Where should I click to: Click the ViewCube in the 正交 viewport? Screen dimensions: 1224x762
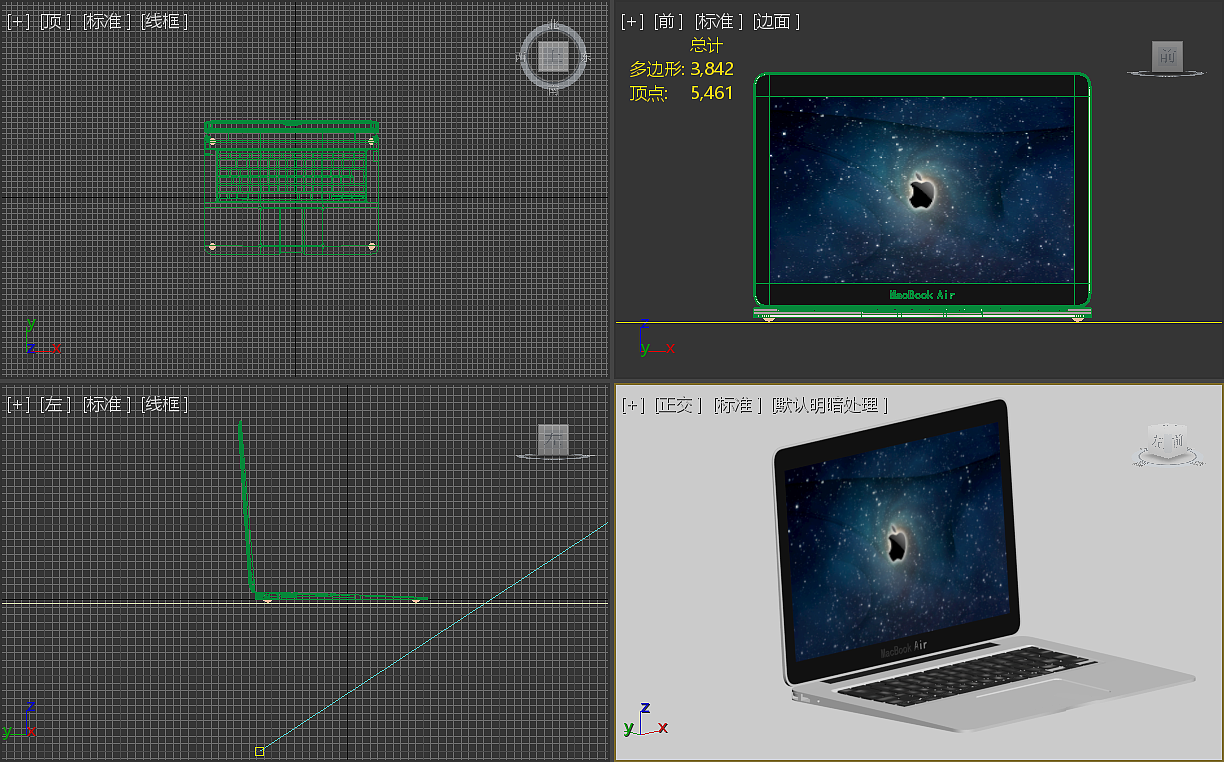[x=1166, y=441]
